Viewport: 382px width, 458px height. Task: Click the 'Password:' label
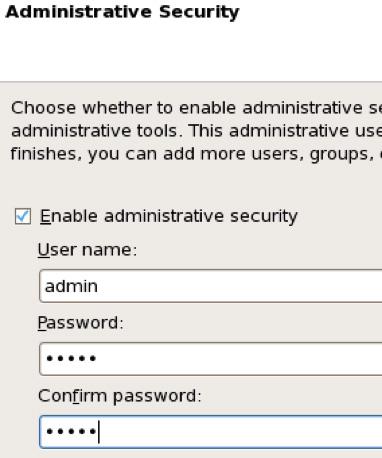click(81, 323)
